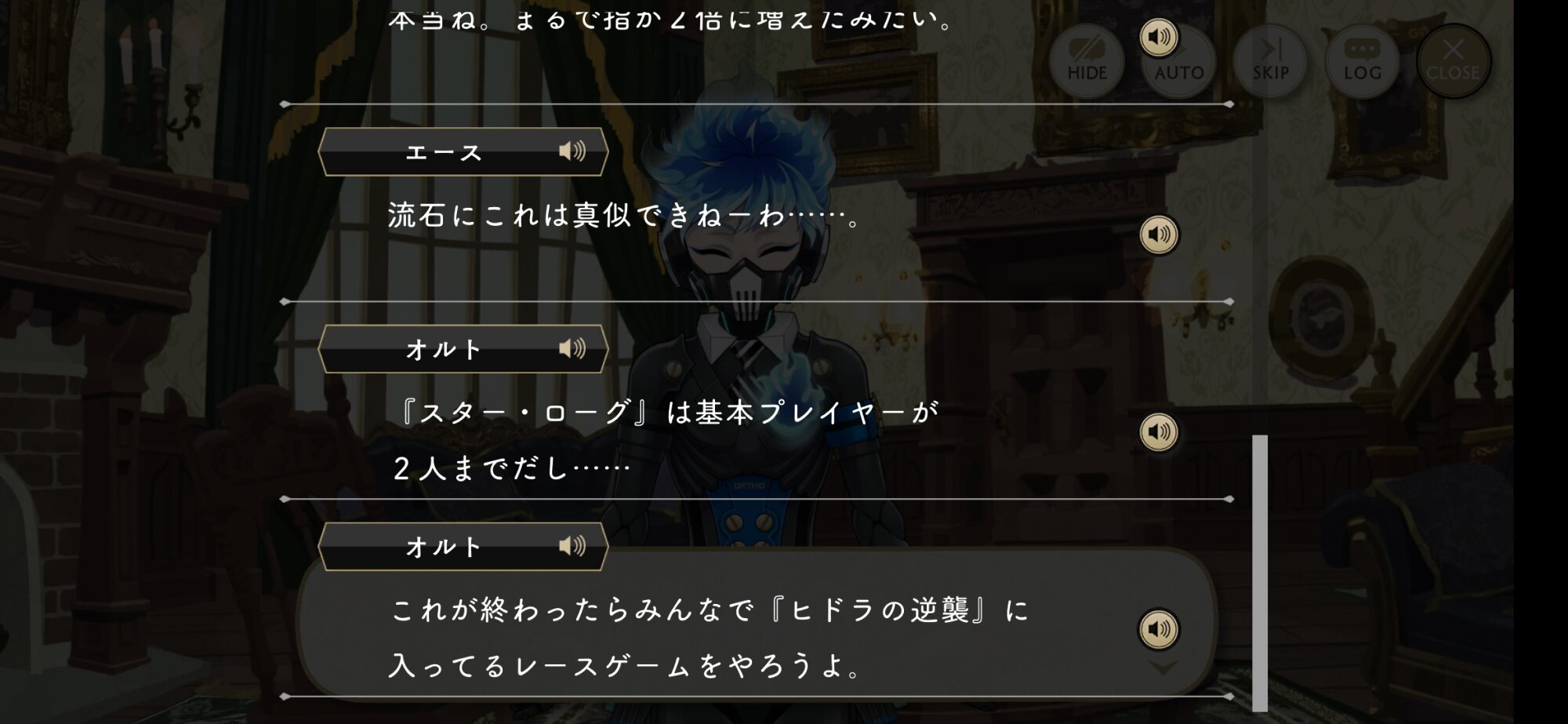Select the エース name plate
Image resolution: width=1568 pixels, height=724 pixels.
point(463,151)
